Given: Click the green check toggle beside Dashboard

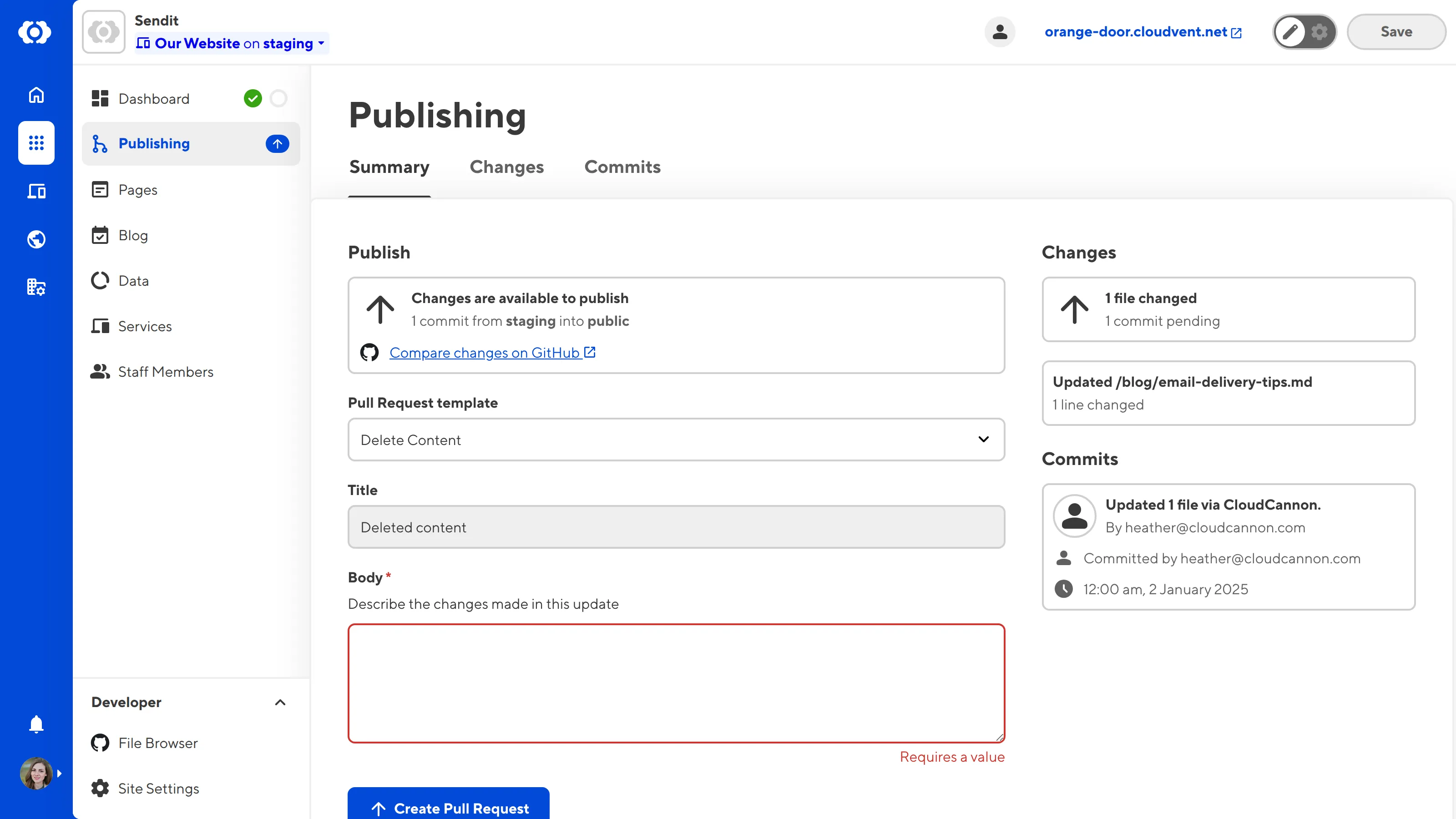Looking at the screenshot, I should pyautogui.click(x=253, y=98).
